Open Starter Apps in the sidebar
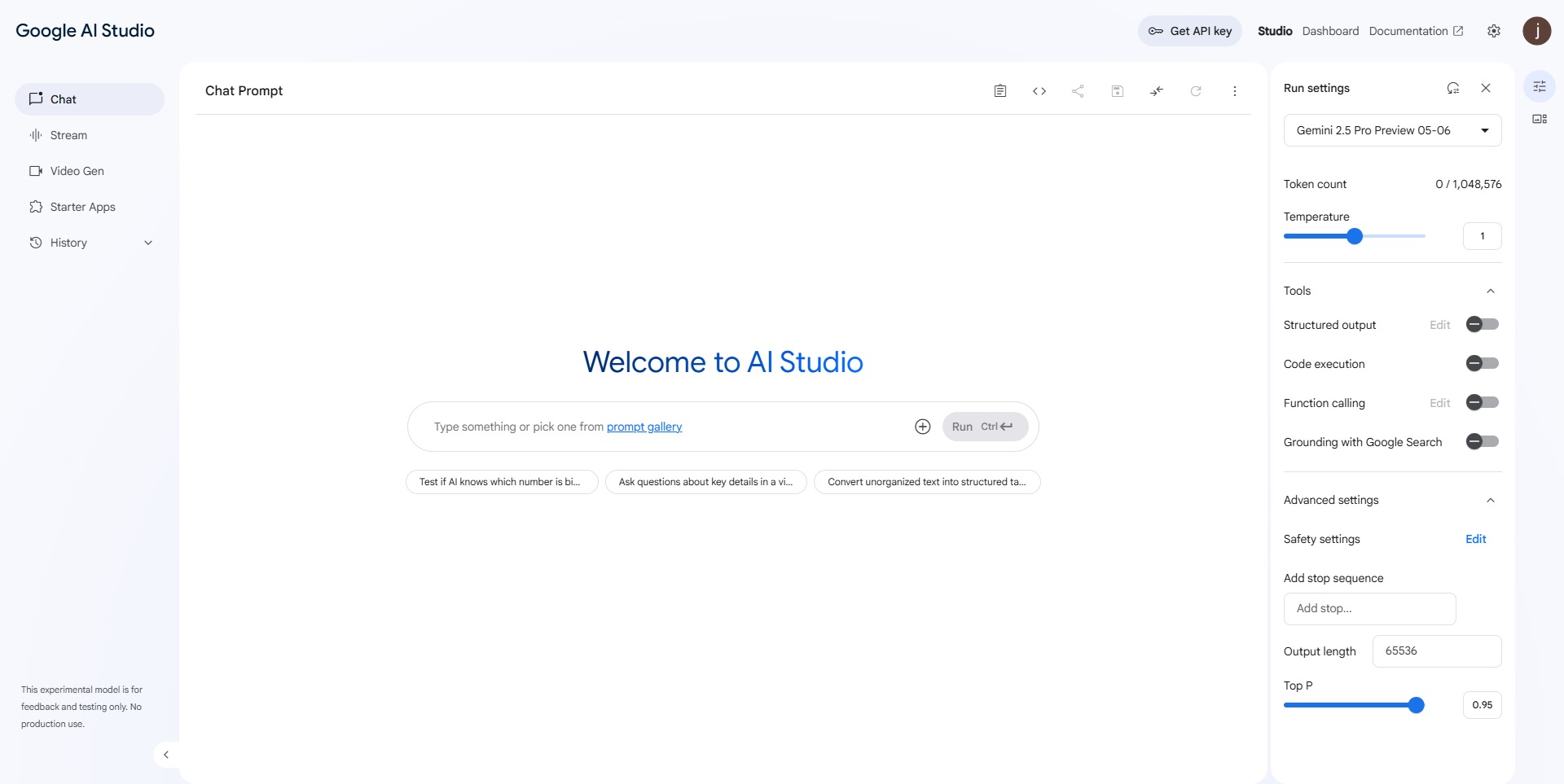This screenshot has height=784, width=1564. [90, 207]
